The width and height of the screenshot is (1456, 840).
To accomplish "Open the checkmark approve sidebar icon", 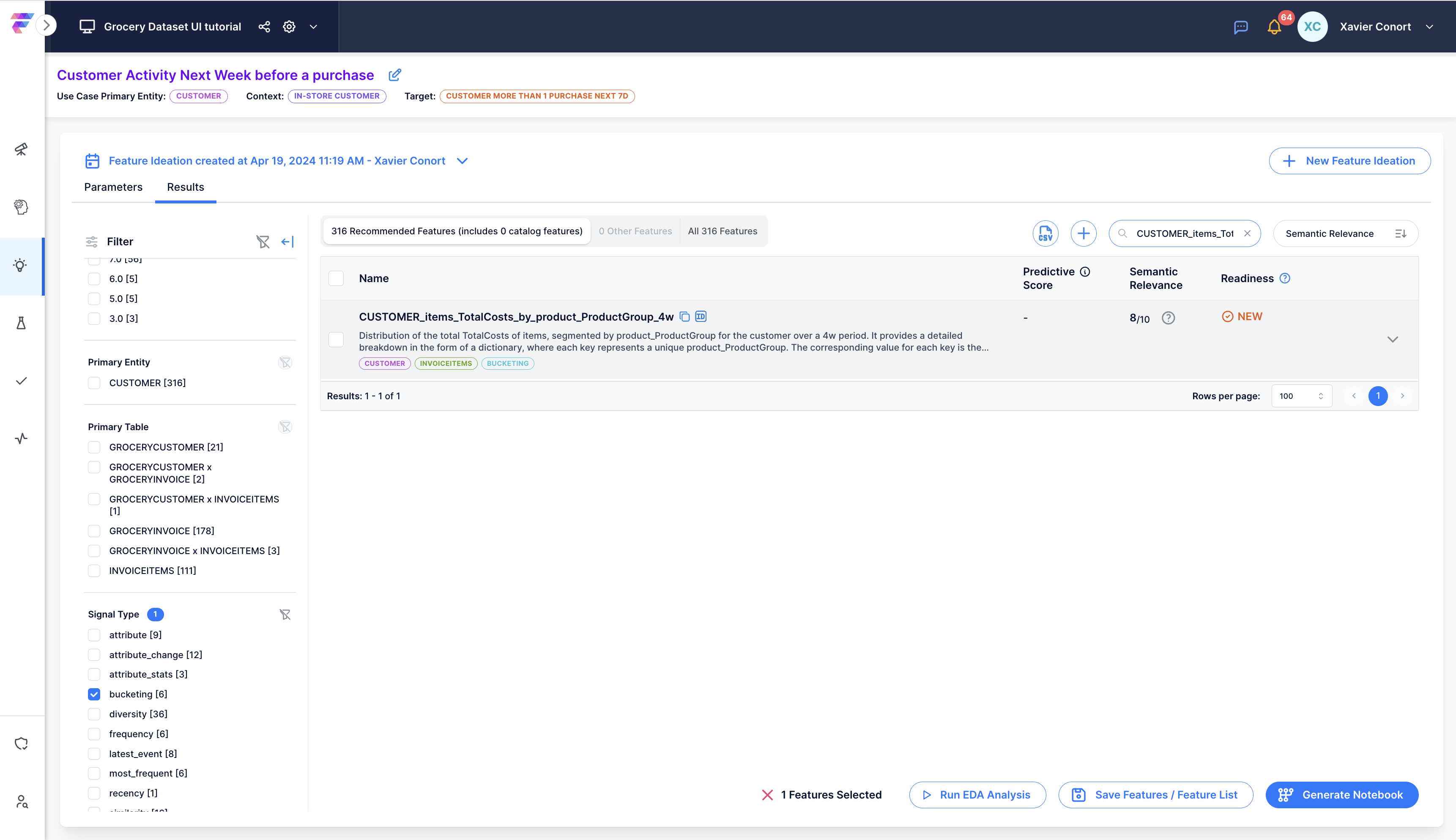I will [x=21, y=381].
